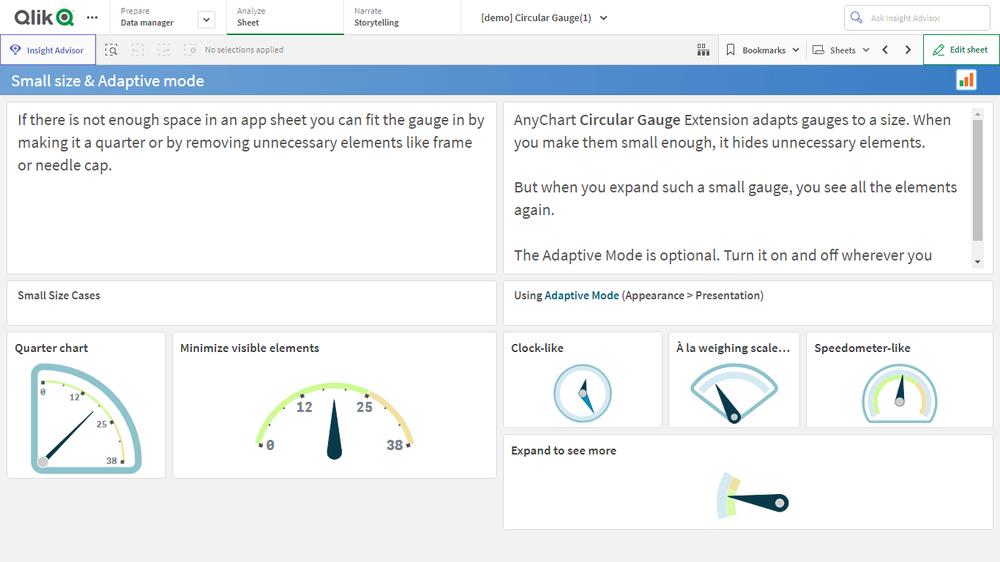Screen dimensions: 1000x562
Task: Switch to the Narrate Storytelling tab
Action: tap(400, 18)
